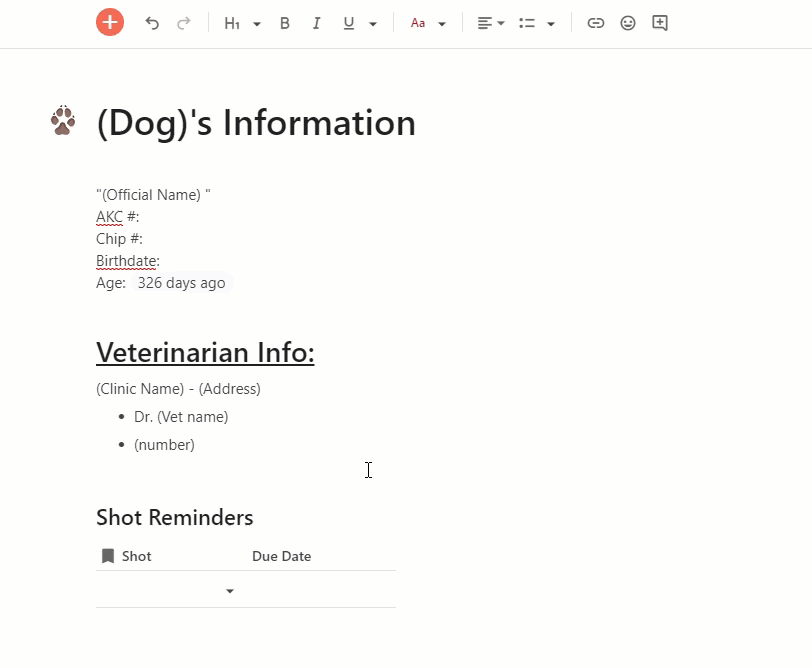Image resolution: width=812 pixels, height=668 pixels.
Task: Expand the dropdown in the empty Shot row
Action: (231, 590)
